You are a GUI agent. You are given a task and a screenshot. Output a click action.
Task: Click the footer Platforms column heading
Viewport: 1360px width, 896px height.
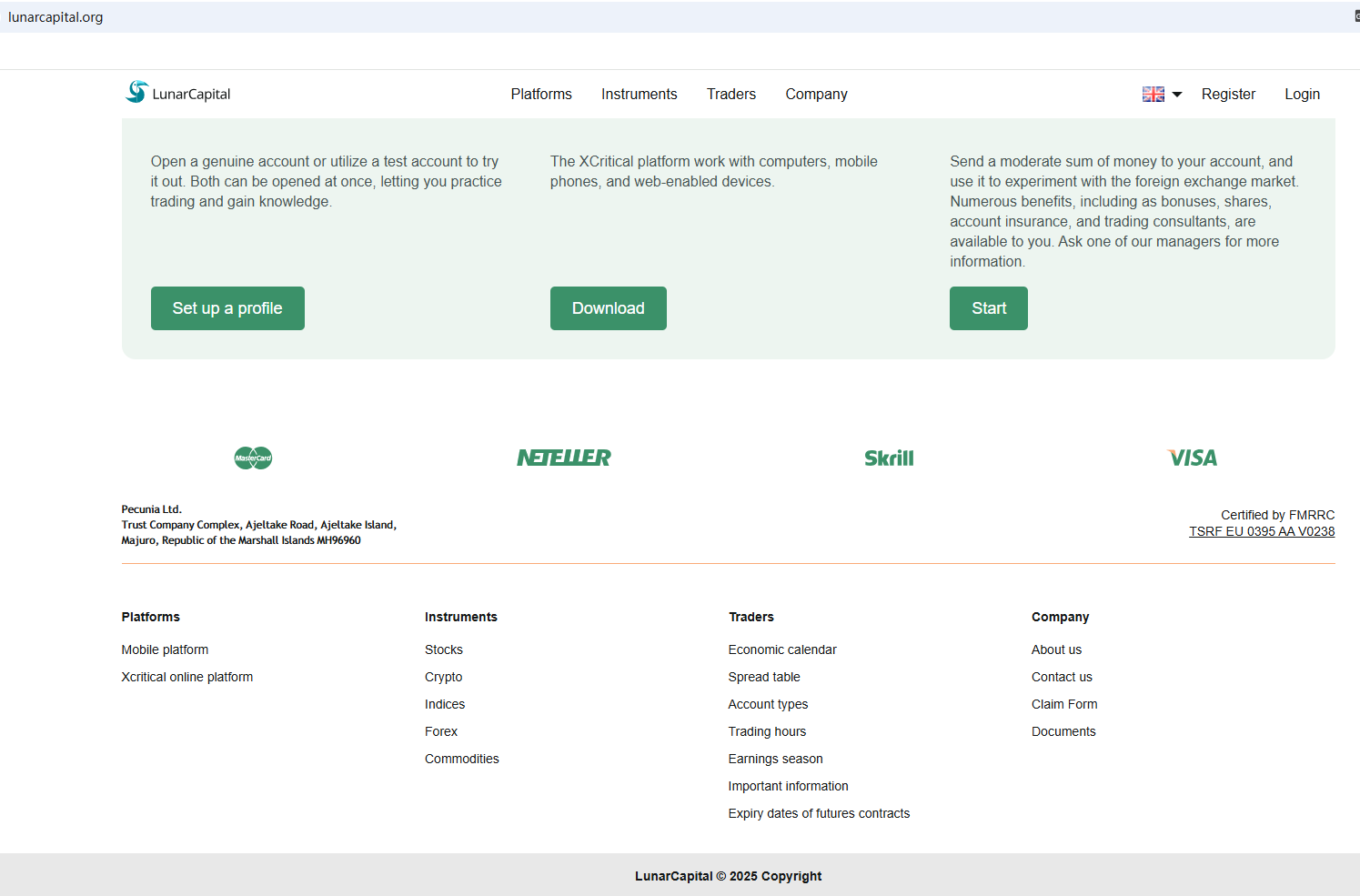pos(151,617)
